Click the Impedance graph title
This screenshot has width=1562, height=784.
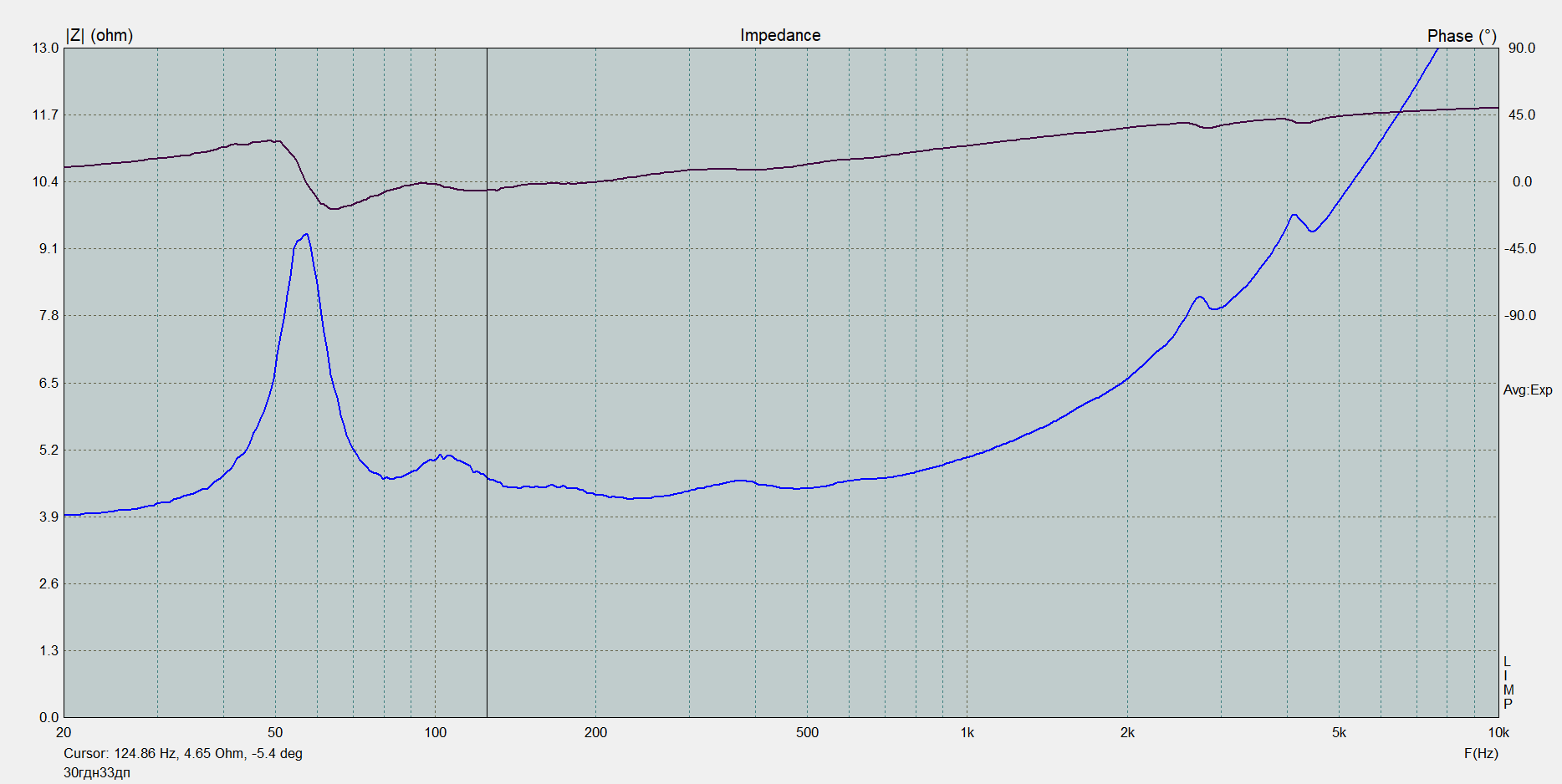780,35
